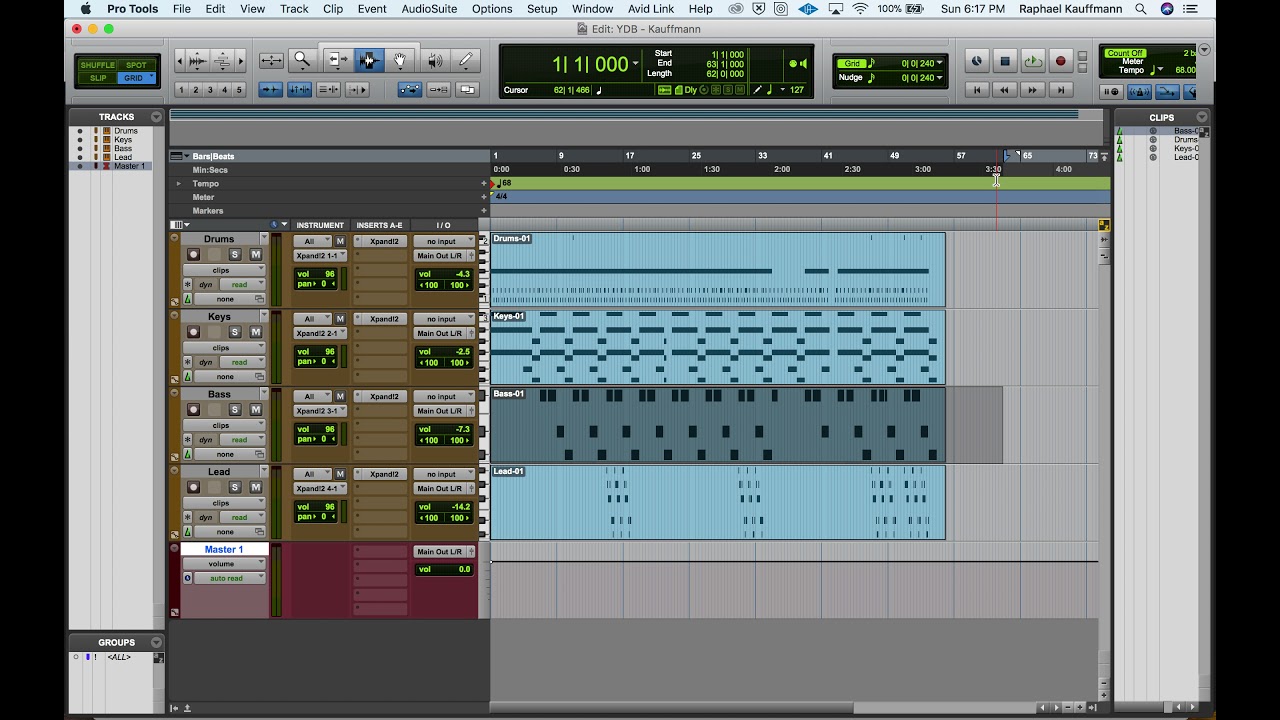Select the Zoomer magnifying glass tool
The image size is (1280, 720).
point(302,61)
